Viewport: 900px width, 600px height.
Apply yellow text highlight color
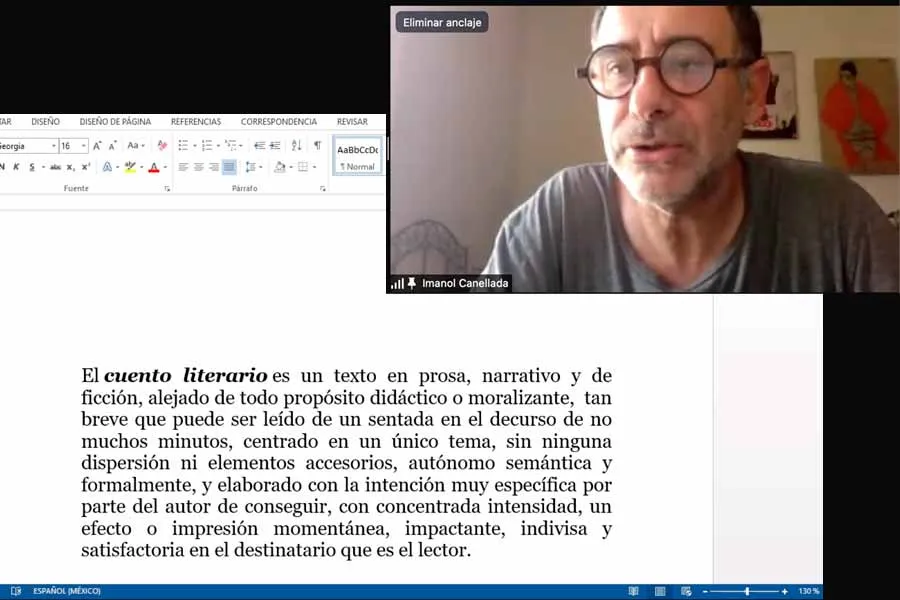coord(129,166)
